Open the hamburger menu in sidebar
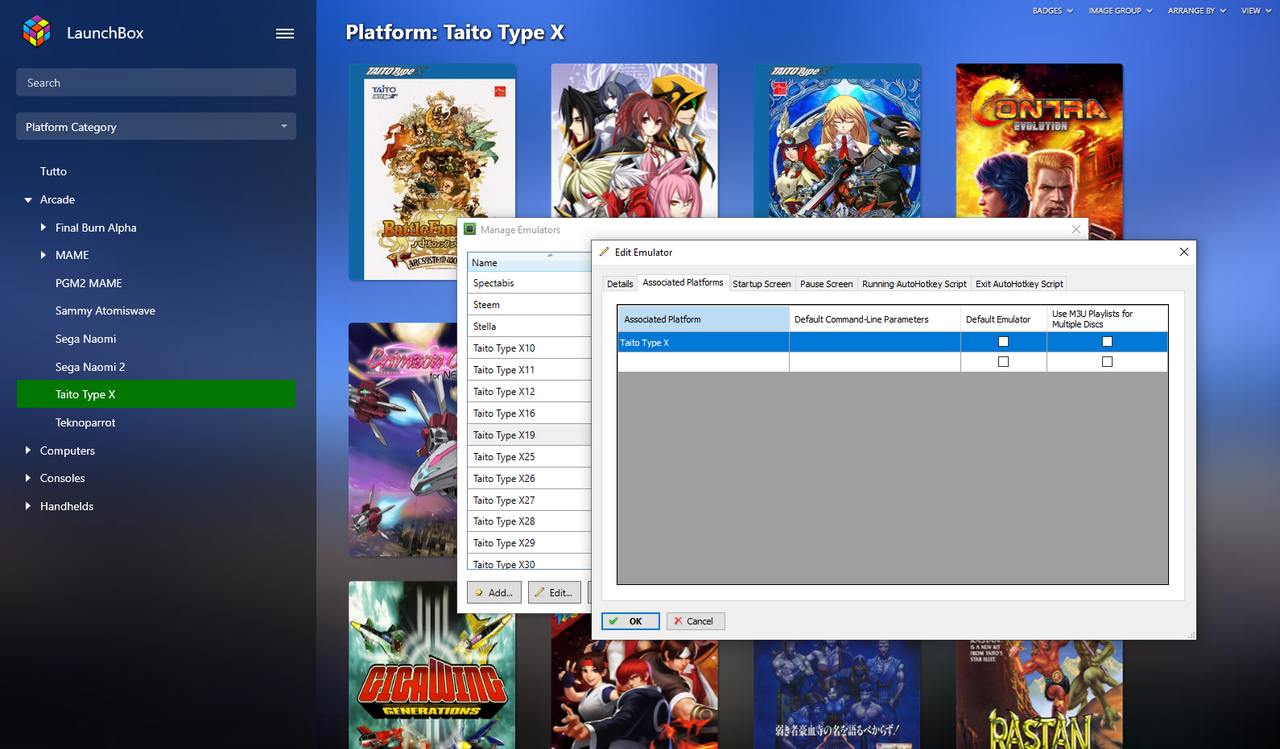The height and width of the screenshot is (749, 1280). [x=285, y=33]
